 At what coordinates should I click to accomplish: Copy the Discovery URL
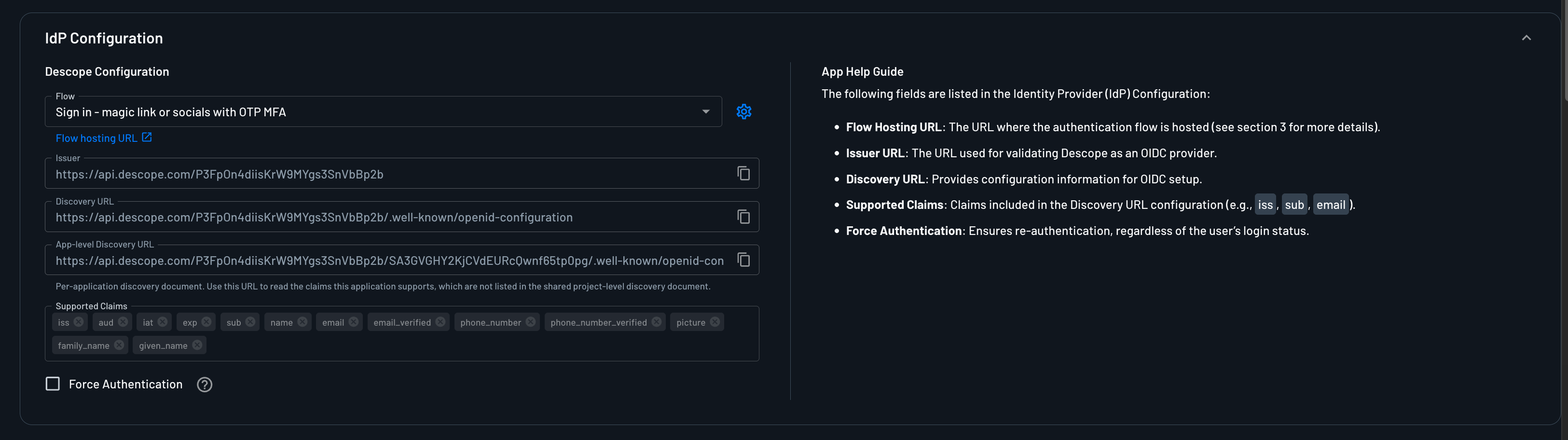pos(743,217)
